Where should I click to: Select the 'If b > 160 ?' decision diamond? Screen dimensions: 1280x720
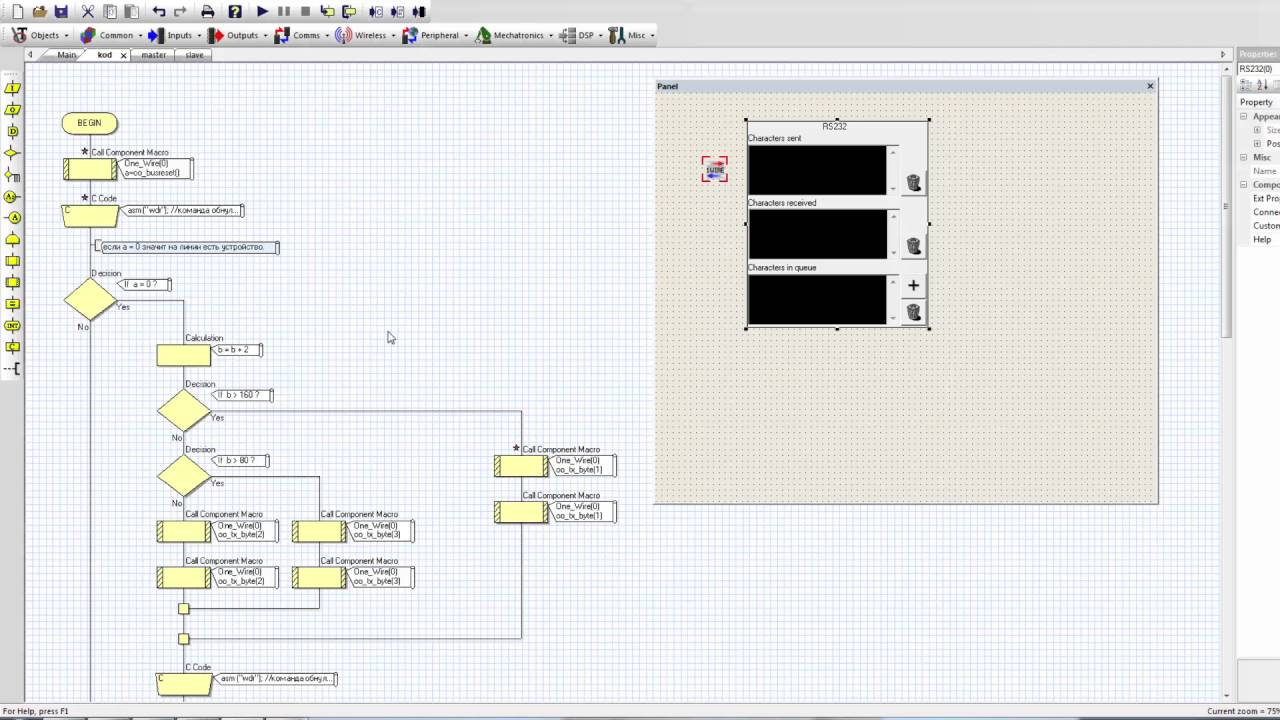(184, 410)
